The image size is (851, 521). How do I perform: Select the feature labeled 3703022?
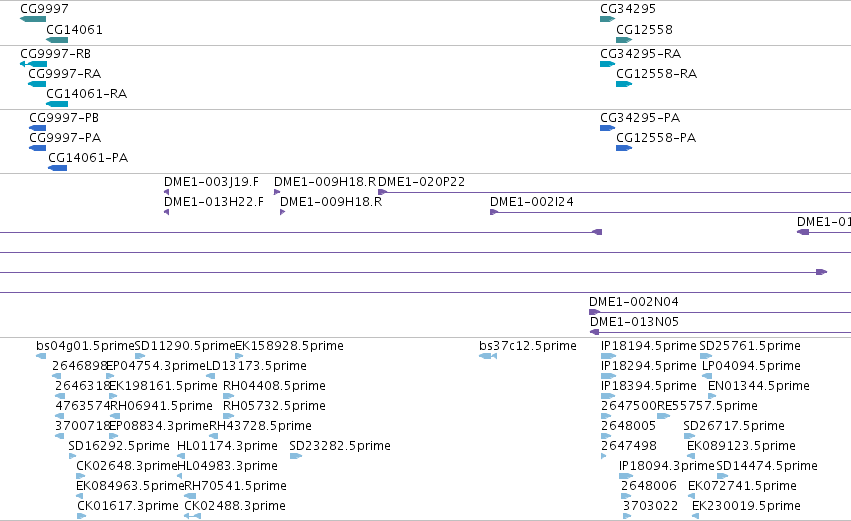(x=650, y=506)
